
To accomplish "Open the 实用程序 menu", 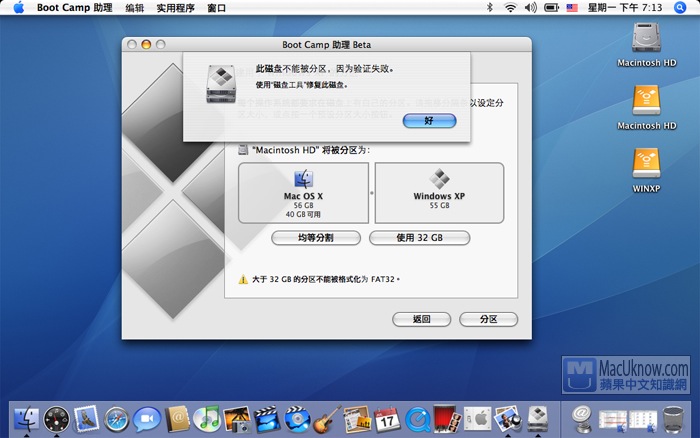I will [x=175, y=8].
